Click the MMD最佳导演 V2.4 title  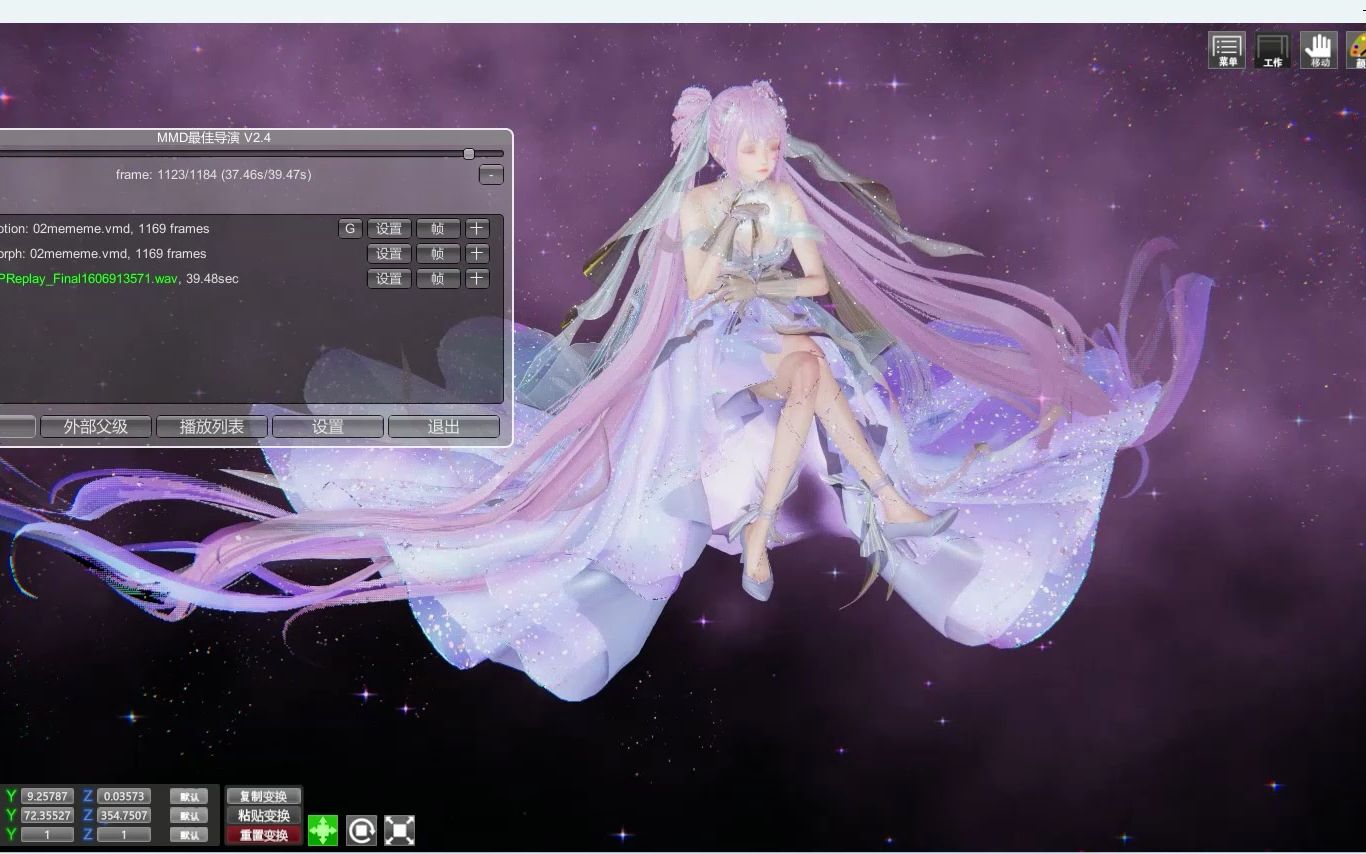coord(214,138)
